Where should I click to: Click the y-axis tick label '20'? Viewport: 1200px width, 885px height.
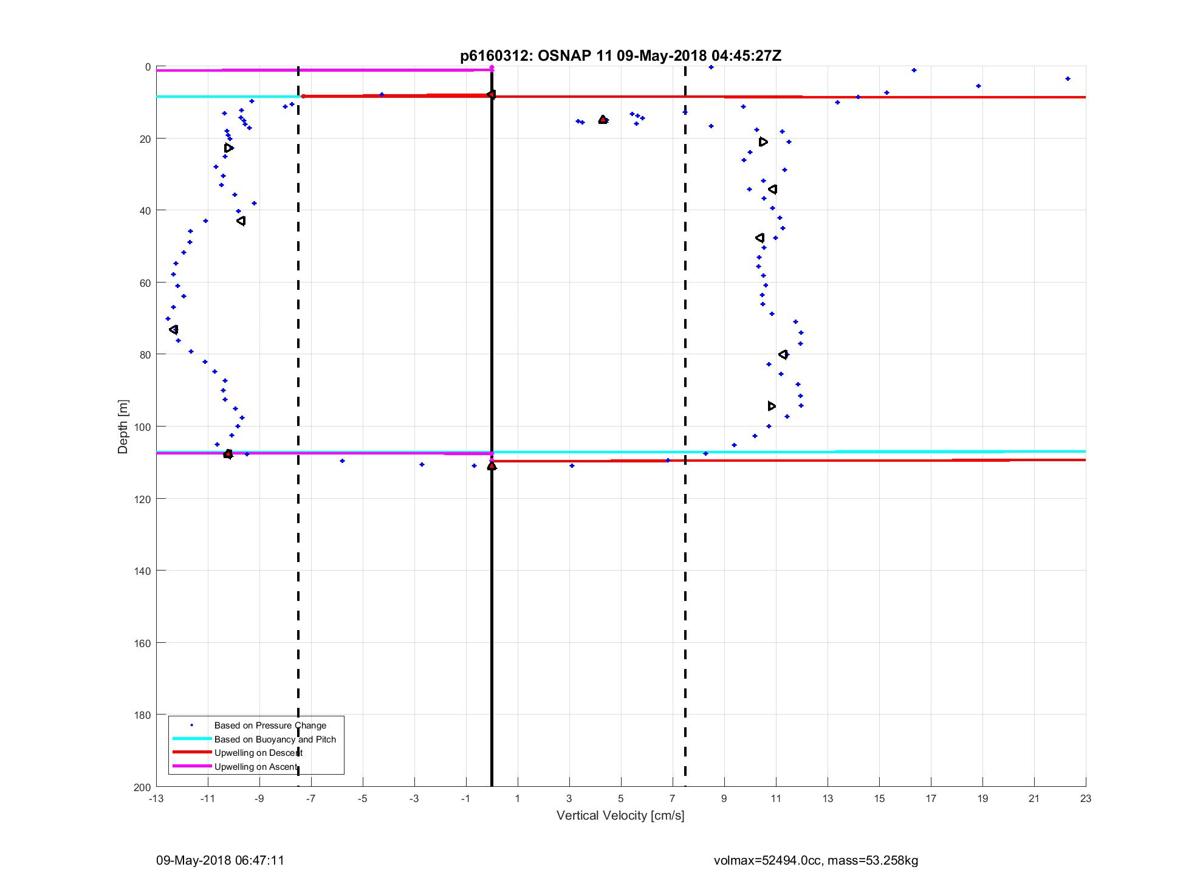(x=145, y=139)
